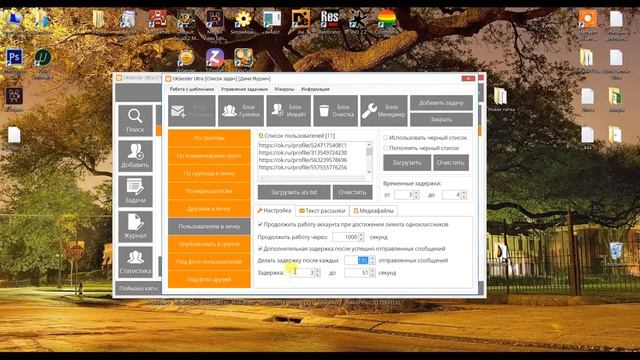Open the Res desktop shortcut
Image resolution: width=640 pixels, height=360 pixels.
pyautogui.click(x=329, y=19)
